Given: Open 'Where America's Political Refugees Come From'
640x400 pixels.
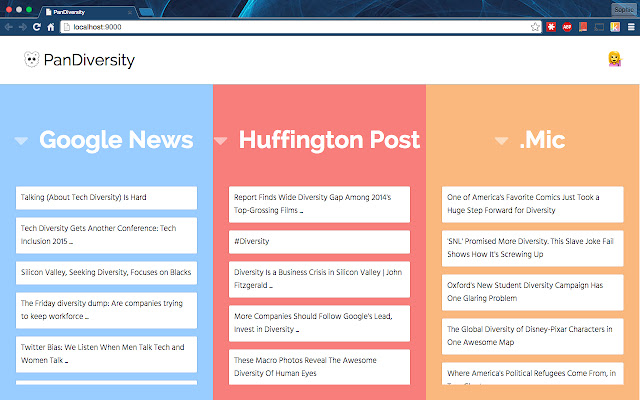Looking at the screenshot, I should (533, 373).
